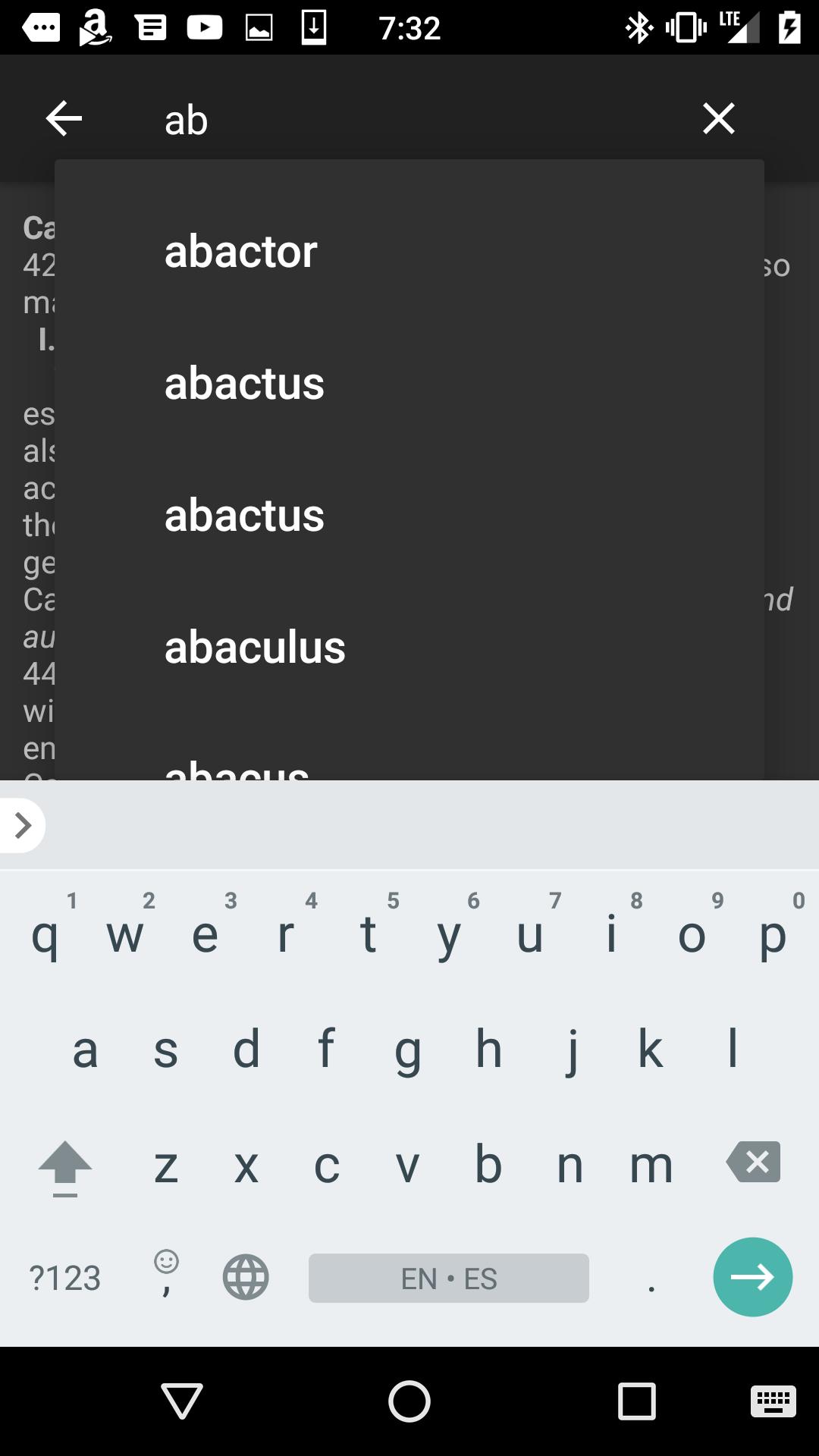Switch to ?123 symbols keyboard

(x=64, y=1278)
